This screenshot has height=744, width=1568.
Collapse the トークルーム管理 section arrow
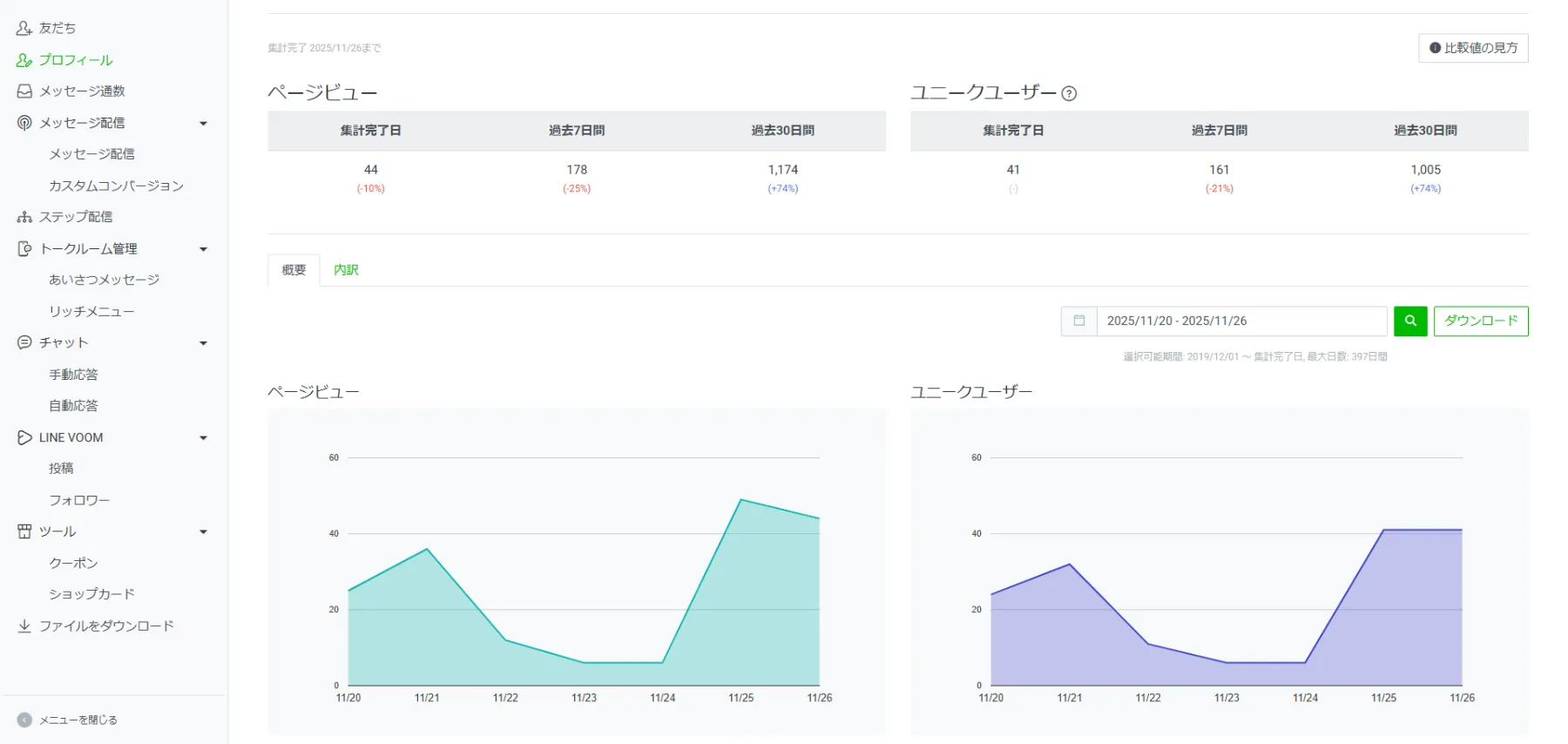coord(204,249)
